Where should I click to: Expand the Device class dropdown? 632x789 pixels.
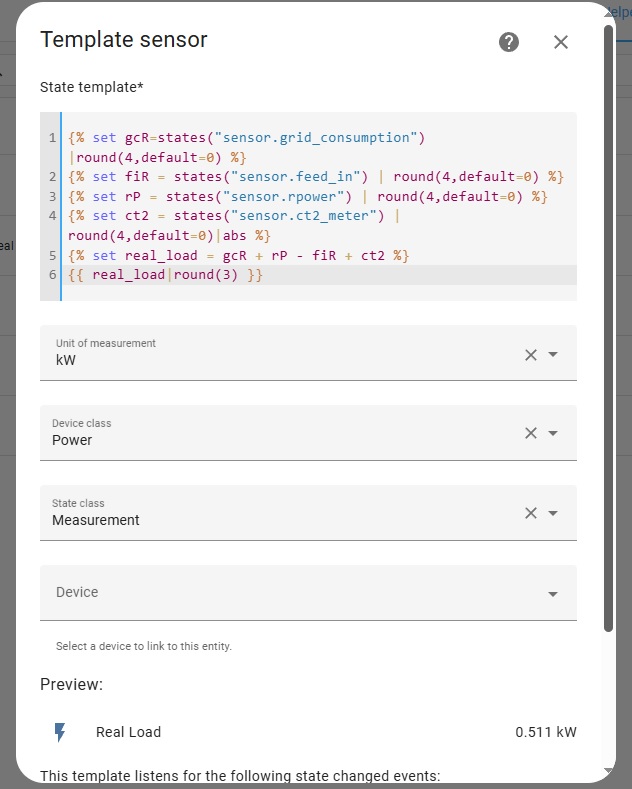(553, 433)
